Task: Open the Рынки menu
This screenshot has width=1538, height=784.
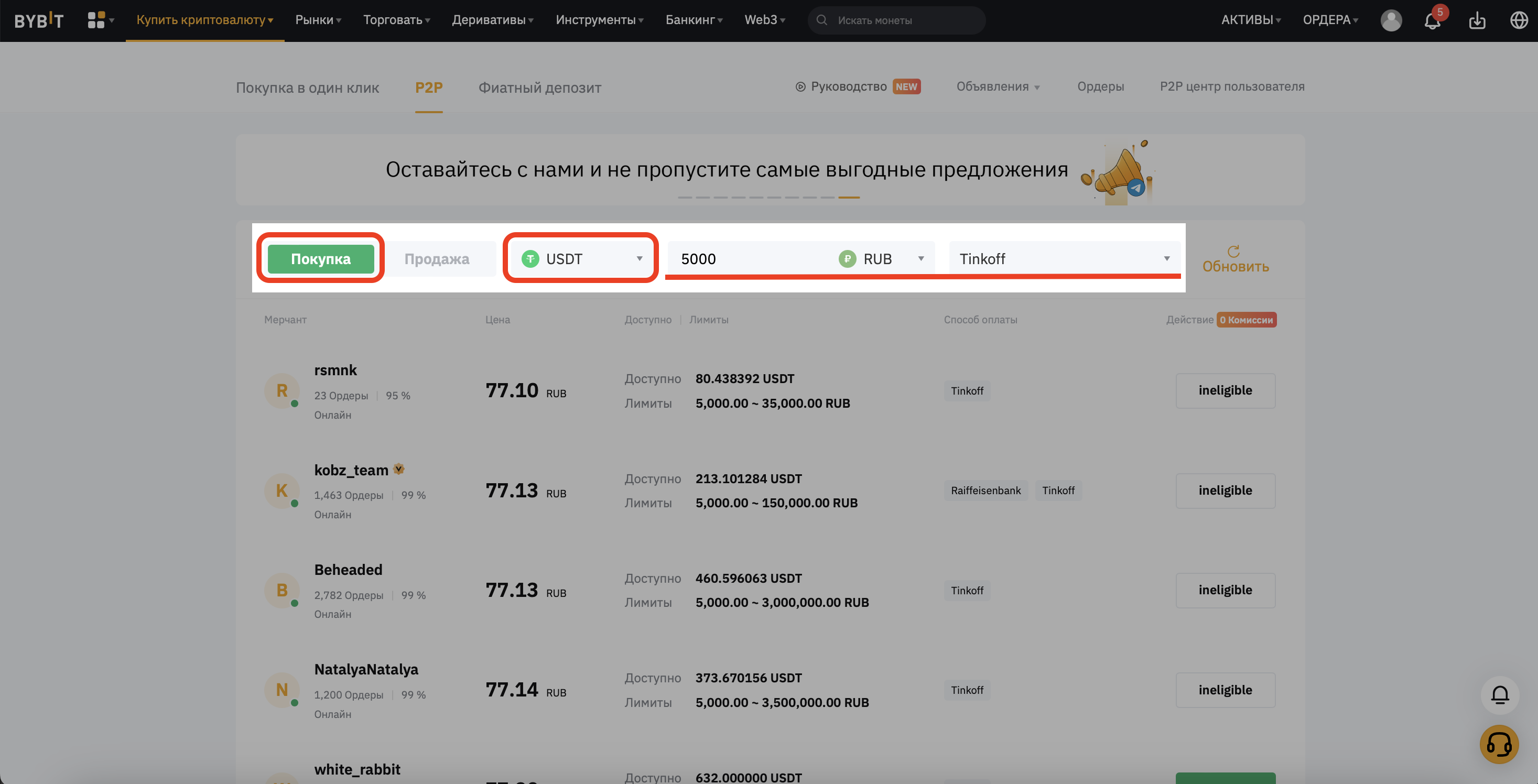Action: tap(318, 20)
